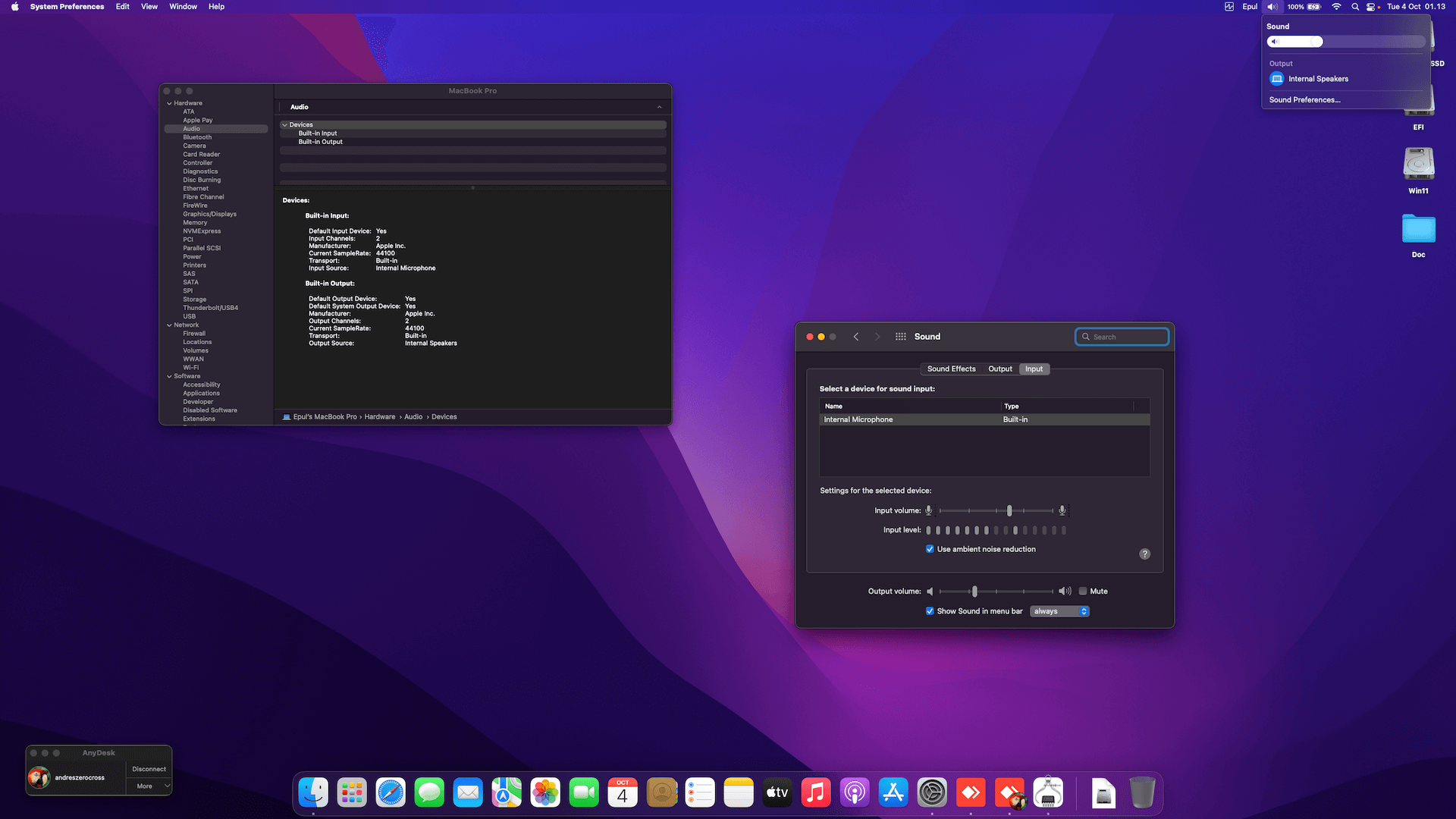Click Sound Preferences… in the Sound popup
Viewport: 1456px width, 819px height.
pos(1305,100)
